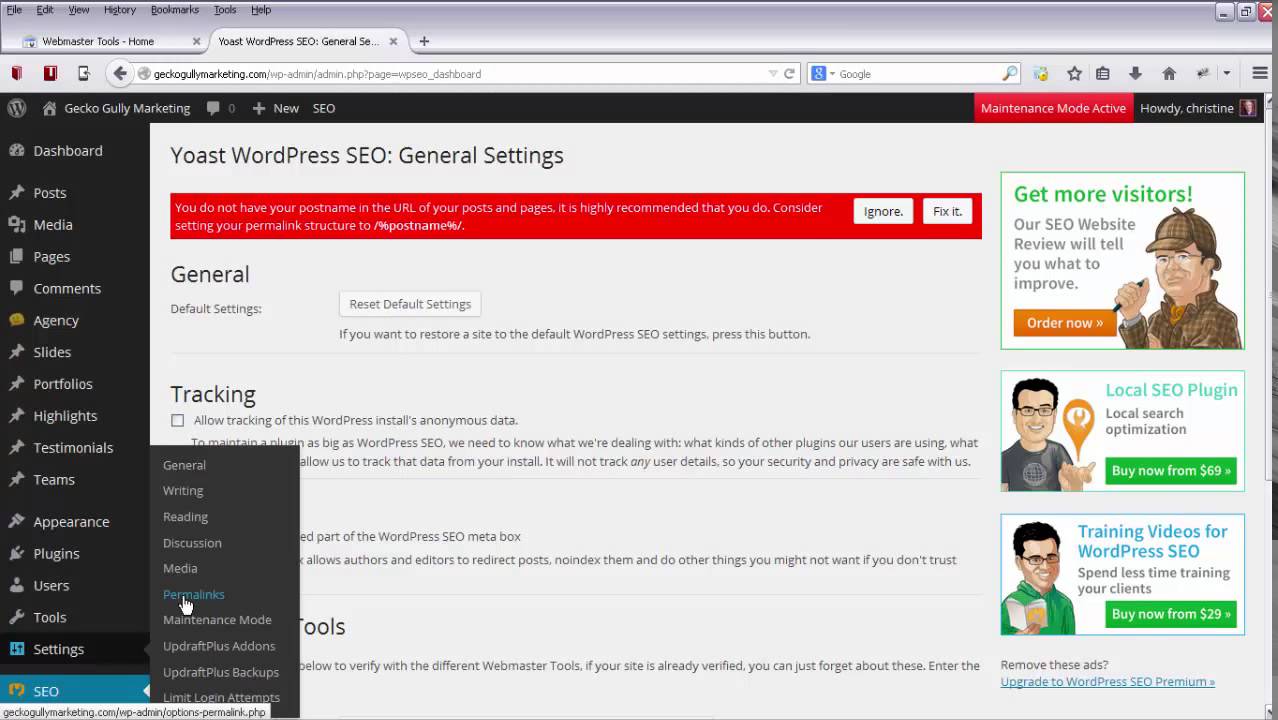The image size is (1278, 720).
Task: Click Buy now from $69 button
Action: coord(1171,470)
